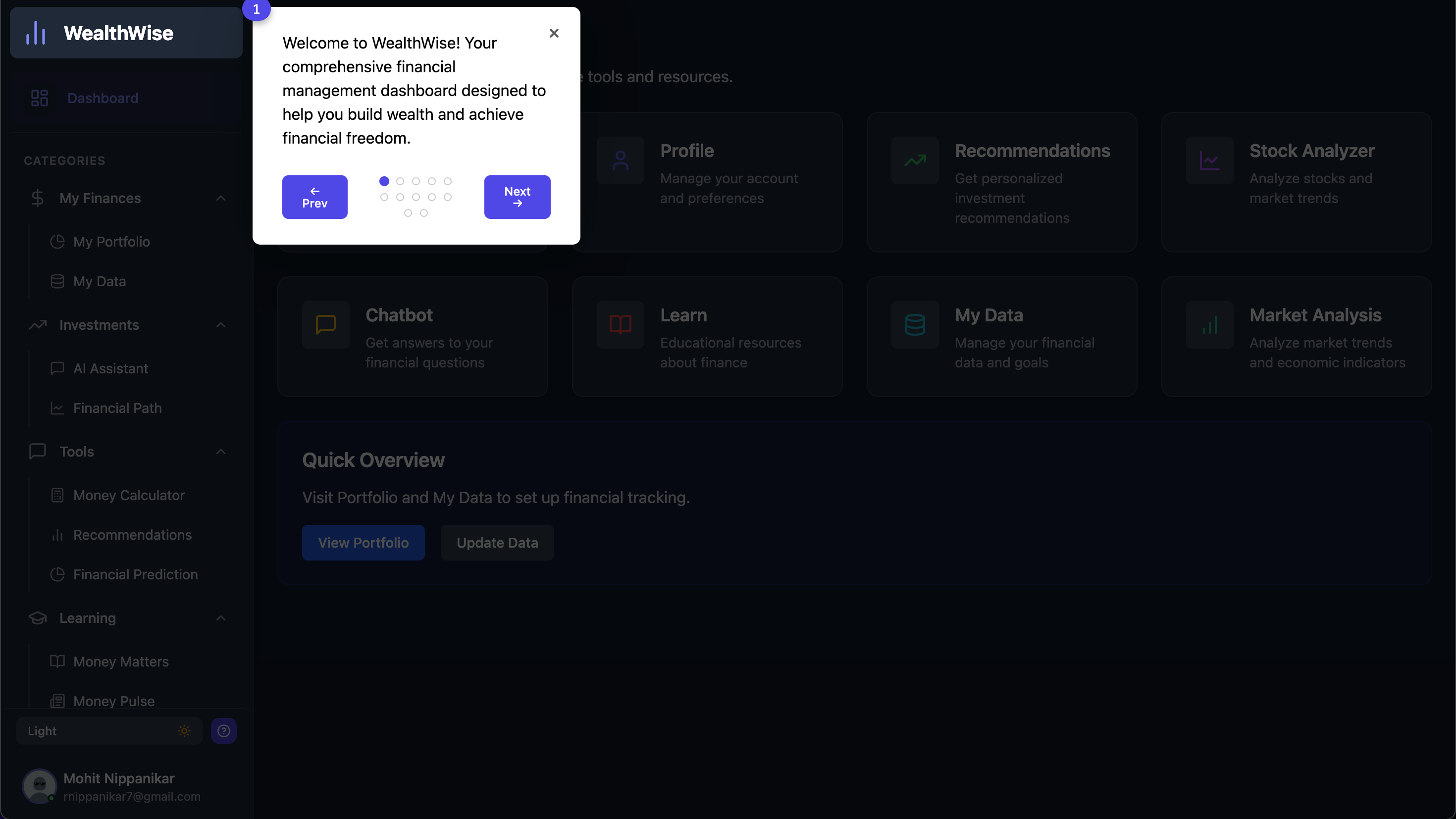1456x819 pixels.
Task: Collapse the My Finances category
Action: click(x=220, y=199)
